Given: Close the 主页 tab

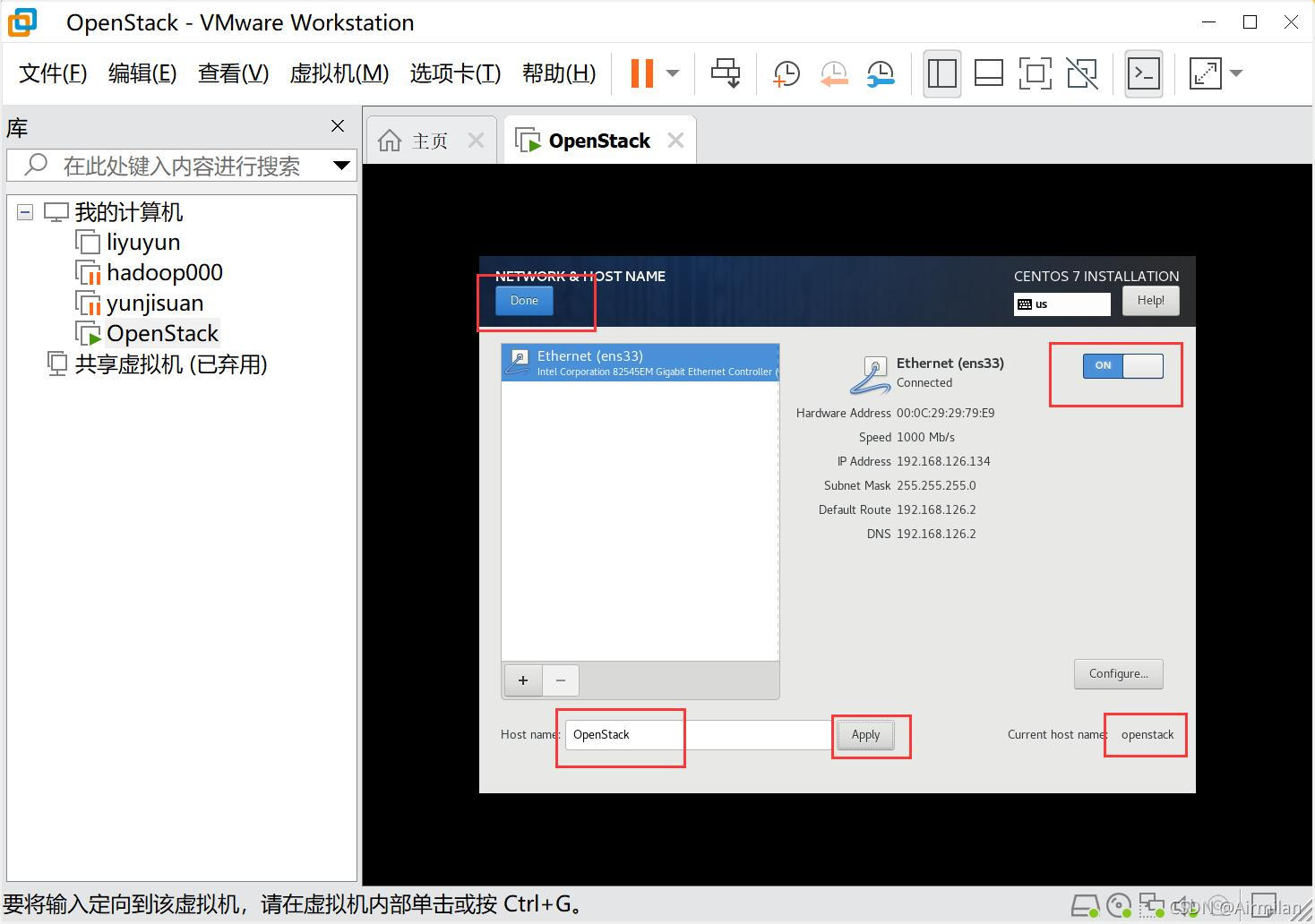Looking at the screenshot, I should tap(477, 141).
